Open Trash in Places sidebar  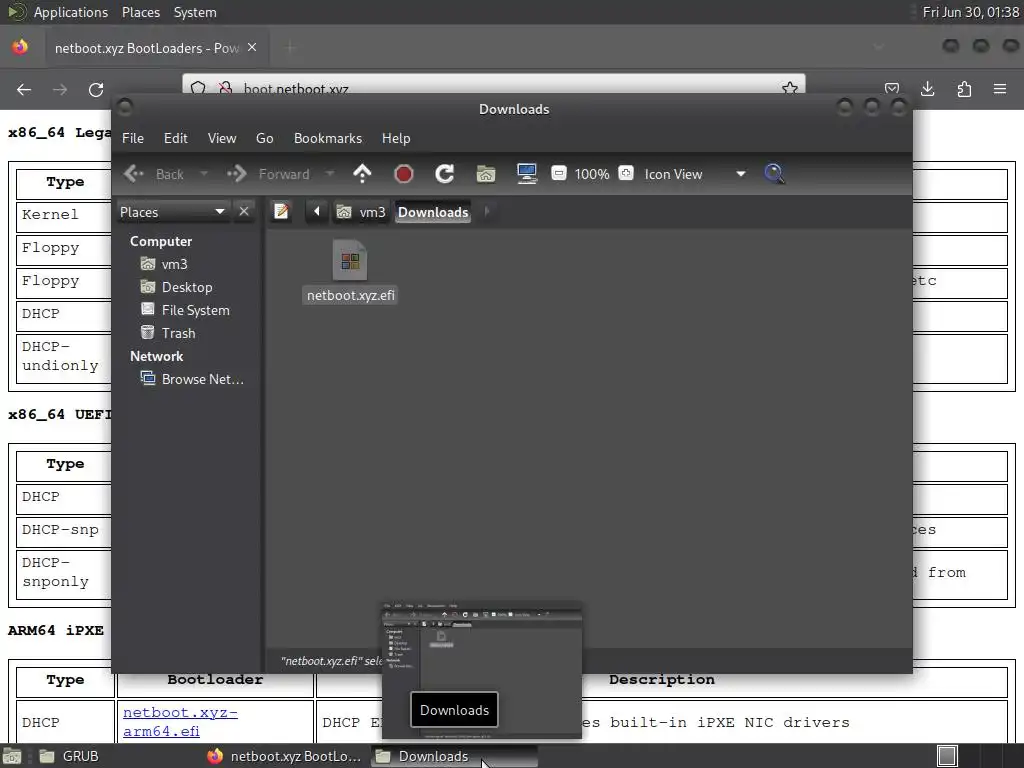click(178, 332)
